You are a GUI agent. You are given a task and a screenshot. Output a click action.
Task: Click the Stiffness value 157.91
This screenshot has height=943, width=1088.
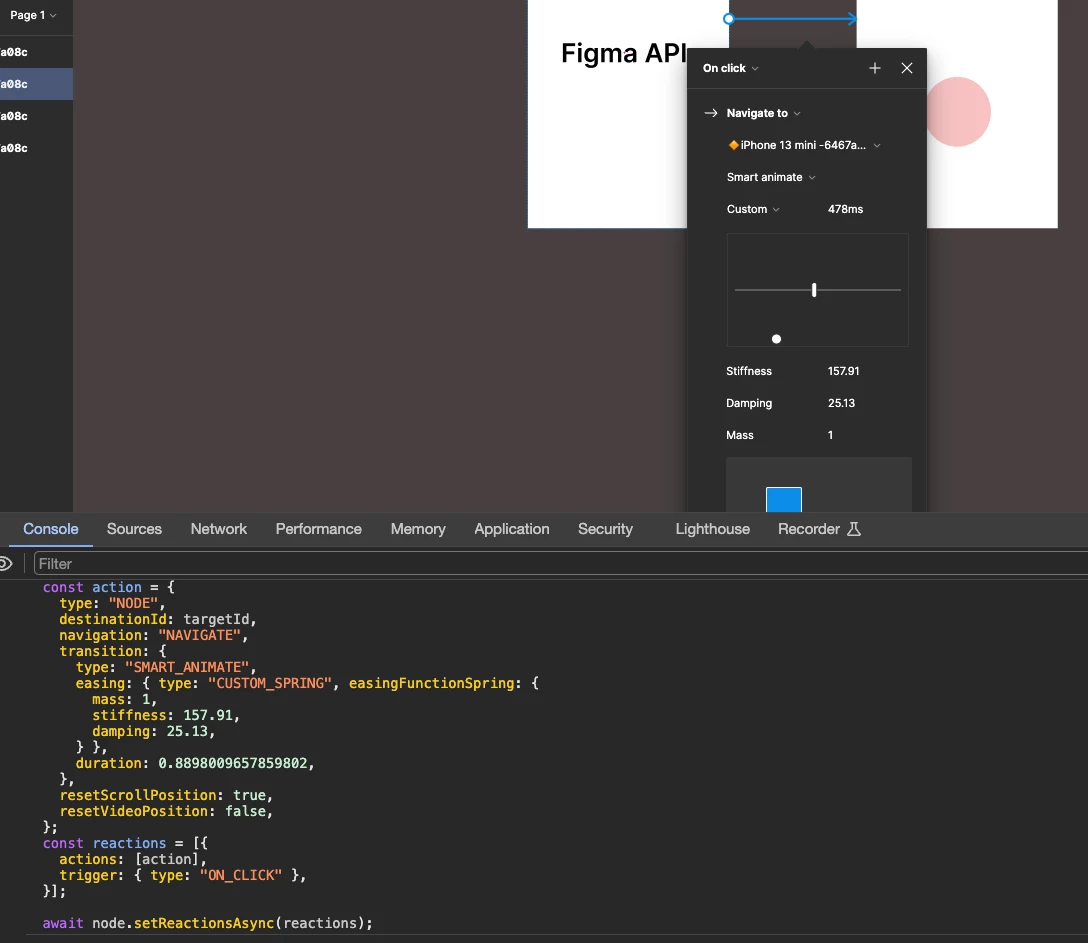point(843,371)
